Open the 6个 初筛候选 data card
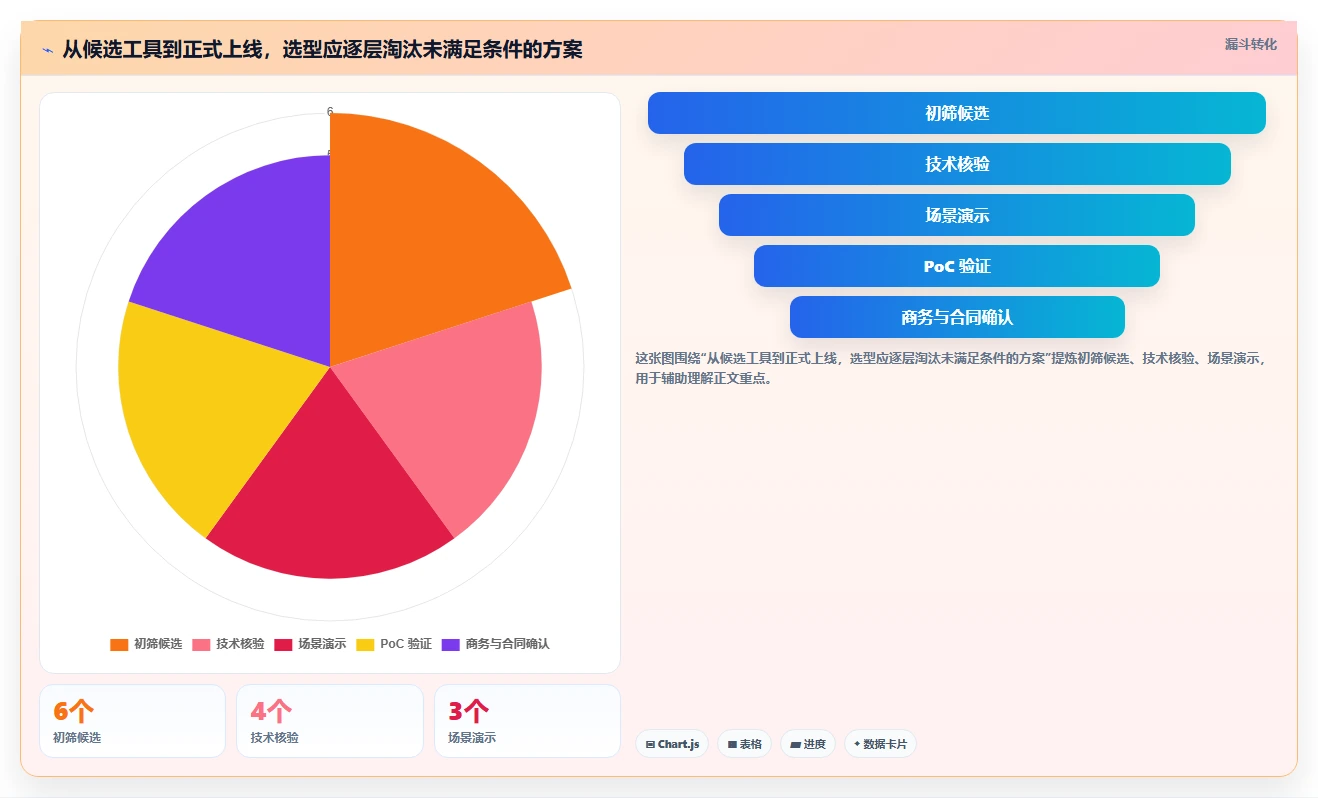Image resolution: width=1318 pixels, height=798 pixels. point(132,721)
